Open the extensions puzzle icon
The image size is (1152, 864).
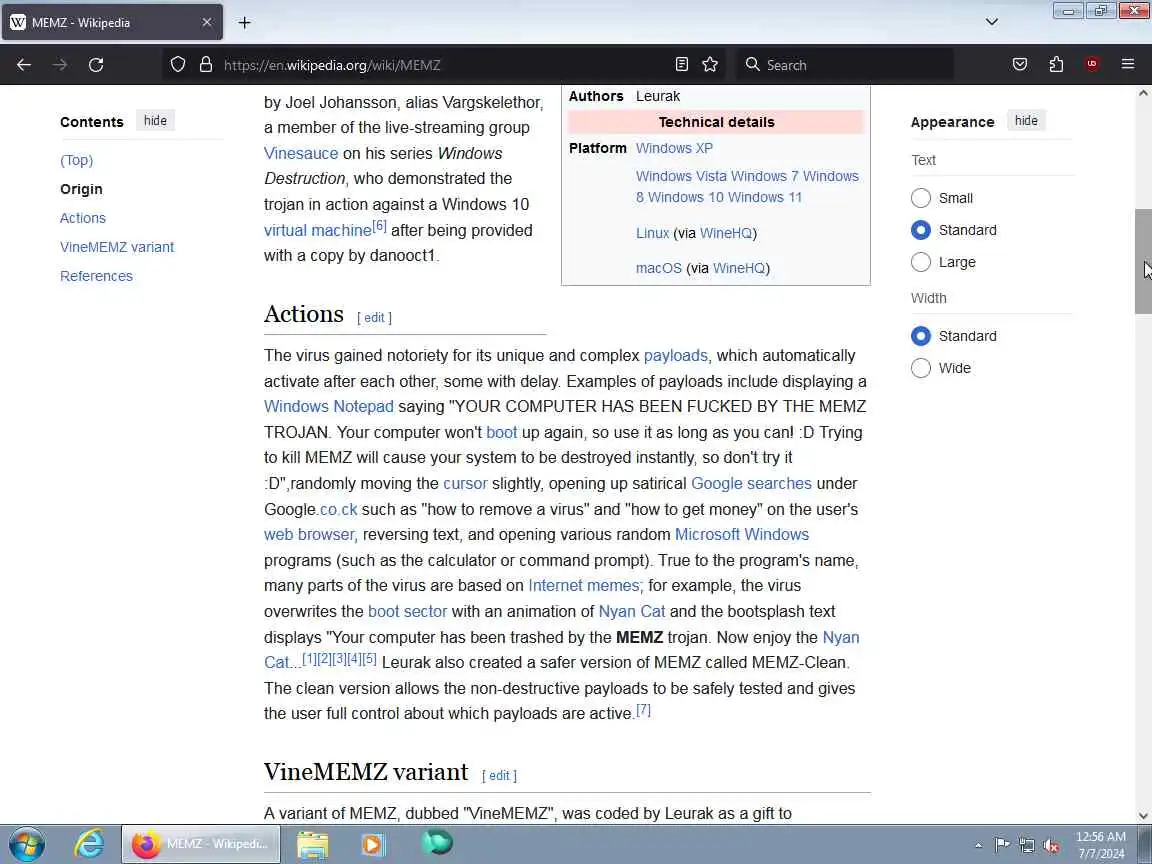point(1056,65)
